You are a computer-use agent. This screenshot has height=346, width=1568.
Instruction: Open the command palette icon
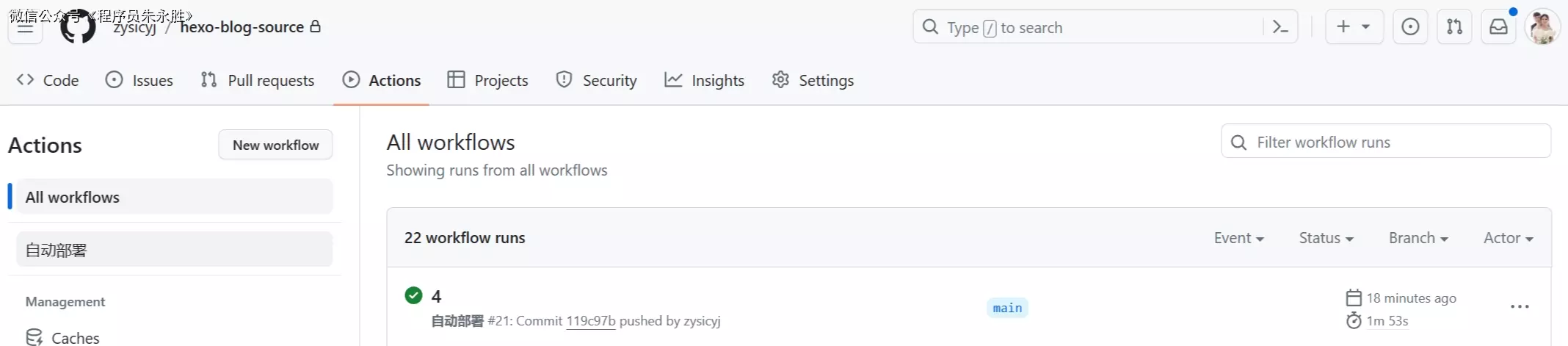(1280, 27)
